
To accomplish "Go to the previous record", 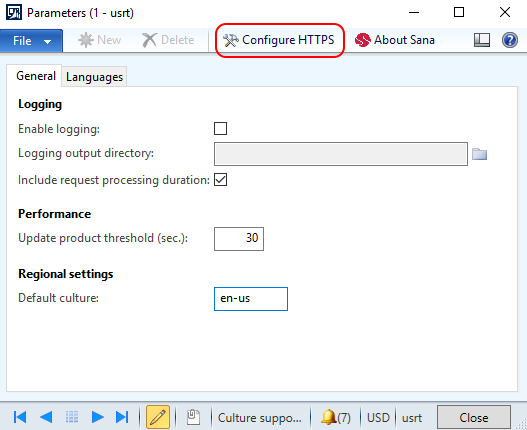I will tap(46, 417).
